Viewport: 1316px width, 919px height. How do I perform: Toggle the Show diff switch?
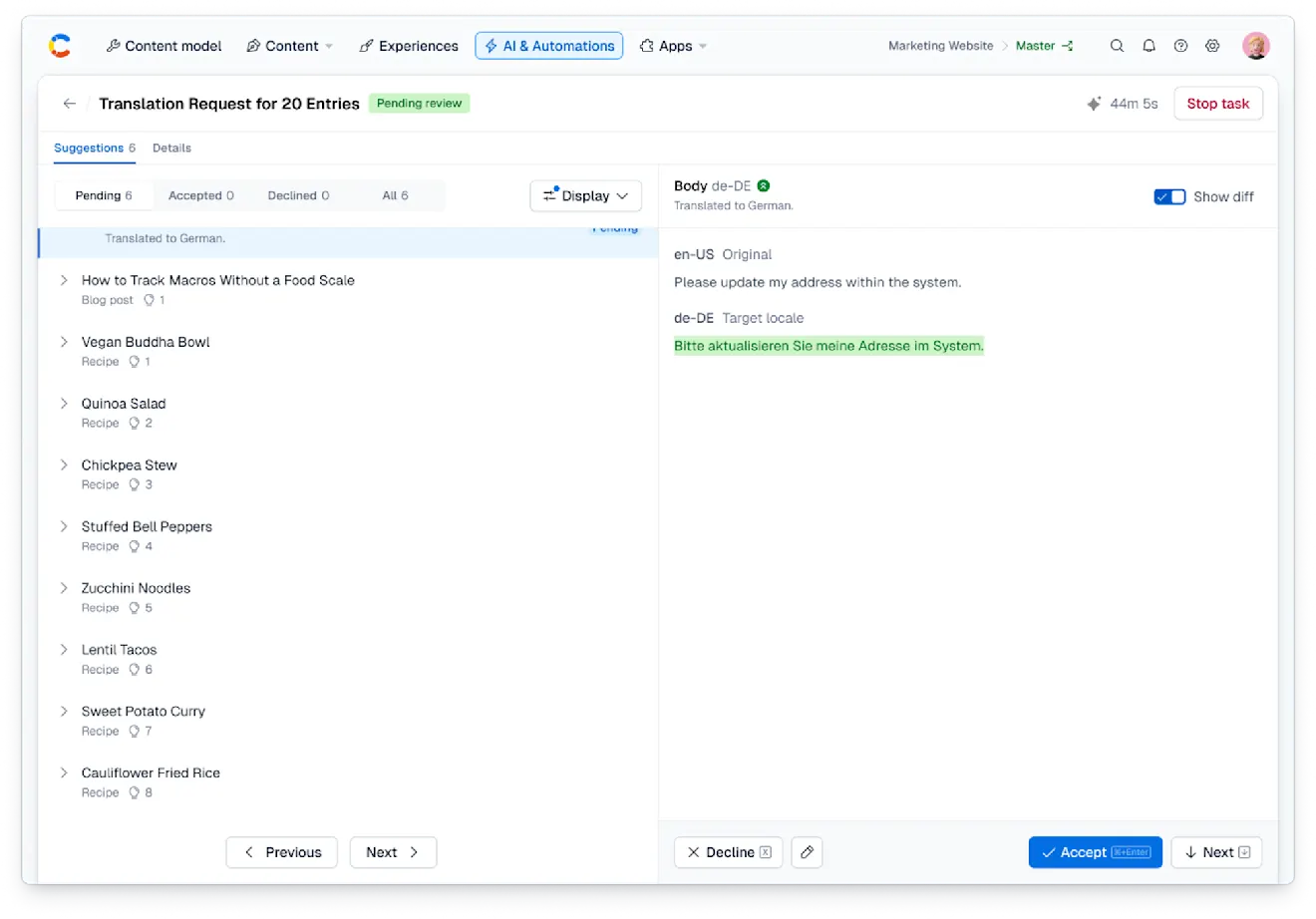(x=1169, y=196)
